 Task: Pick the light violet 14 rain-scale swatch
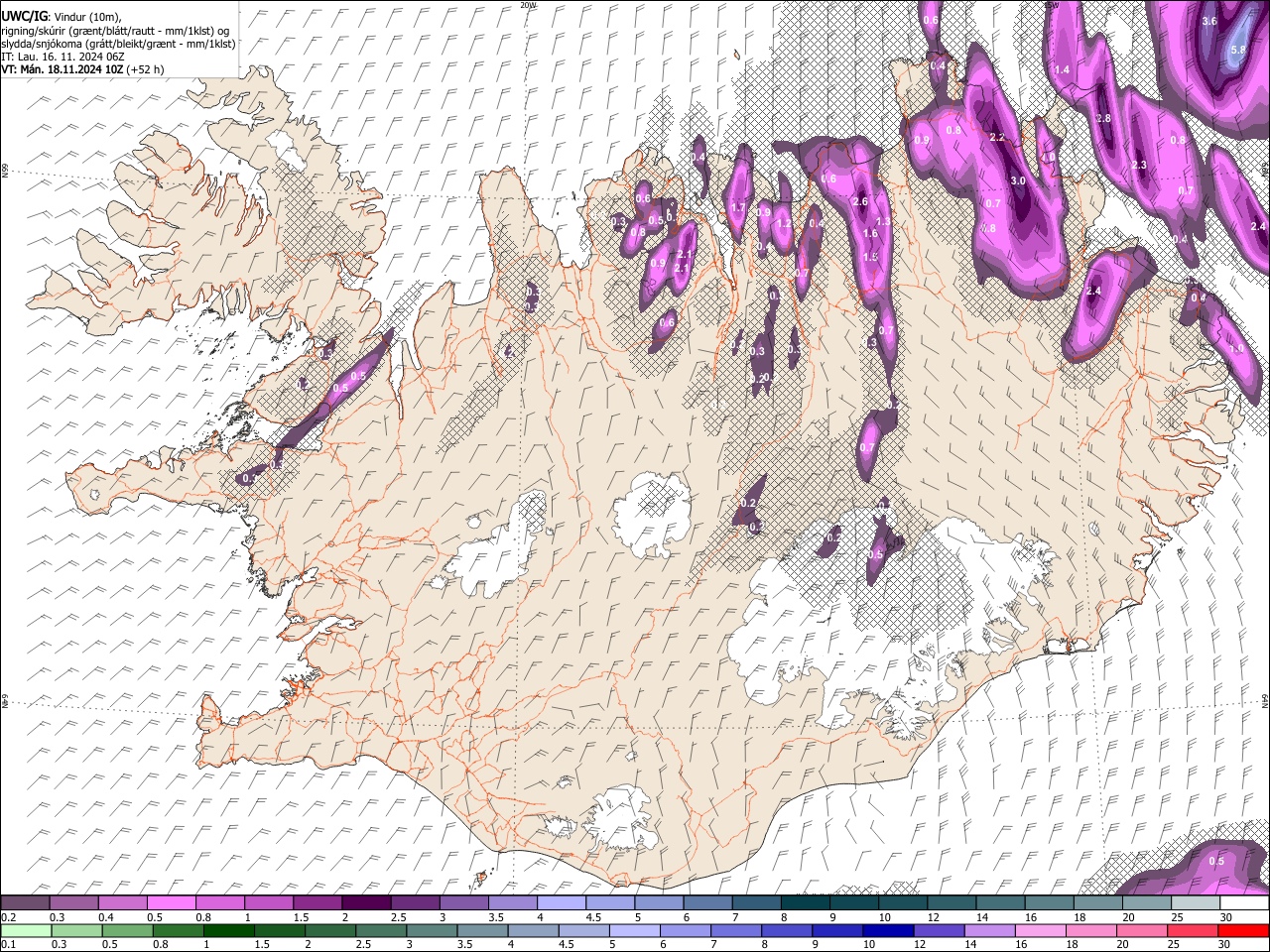tap(989, 930)
